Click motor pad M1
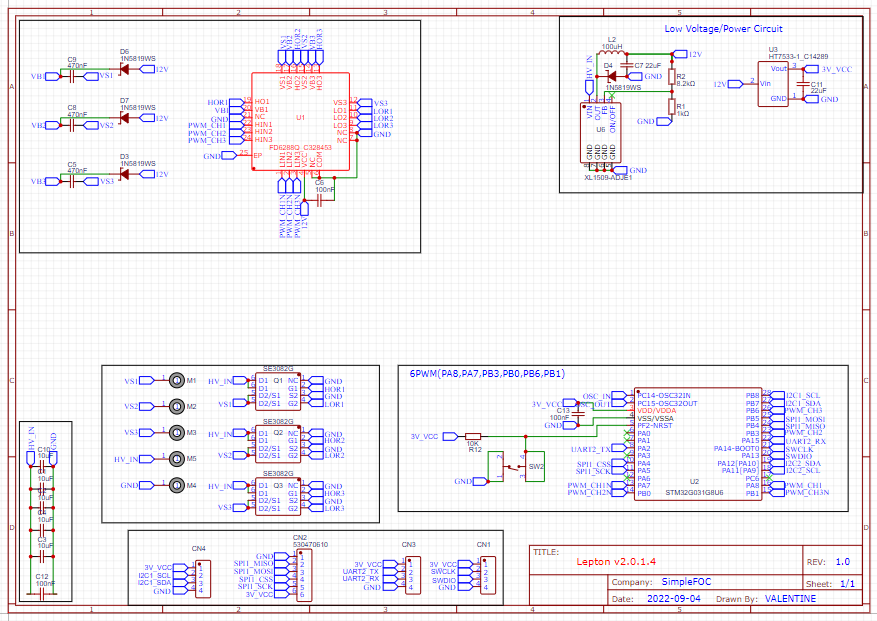Image resolution: width=877 pixels, height=621 pixels. click(x=177, y=380)
